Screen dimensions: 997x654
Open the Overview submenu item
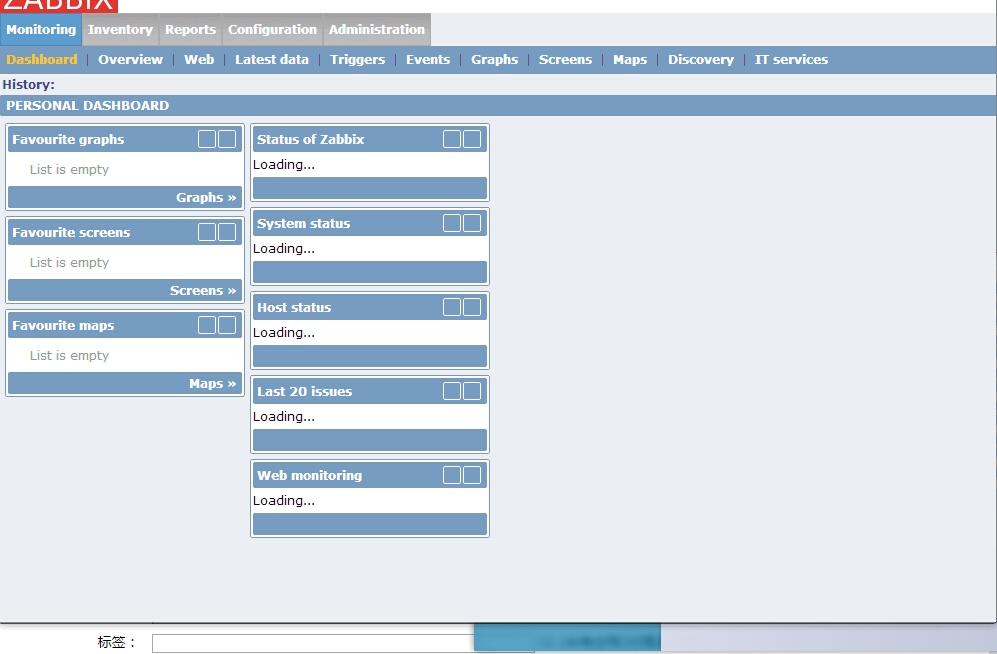pyautogui.click(x=130, y=60)
